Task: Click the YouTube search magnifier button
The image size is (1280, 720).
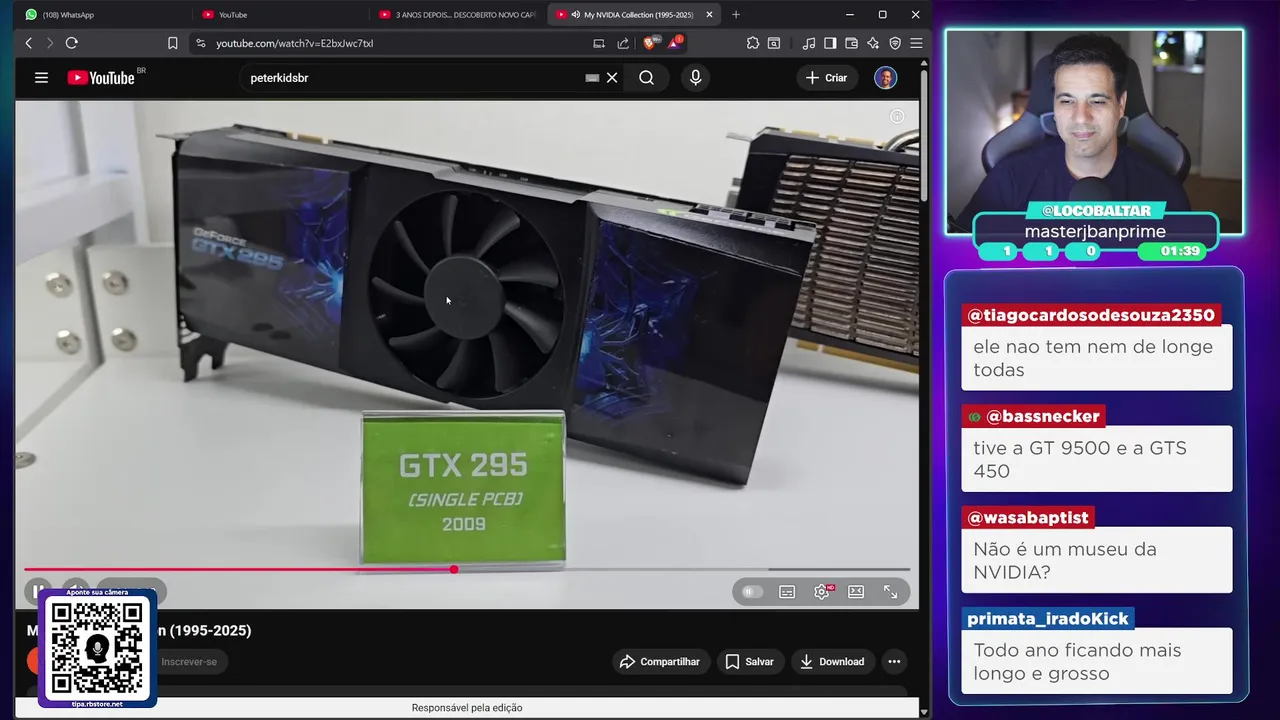Action: point(647,77)
